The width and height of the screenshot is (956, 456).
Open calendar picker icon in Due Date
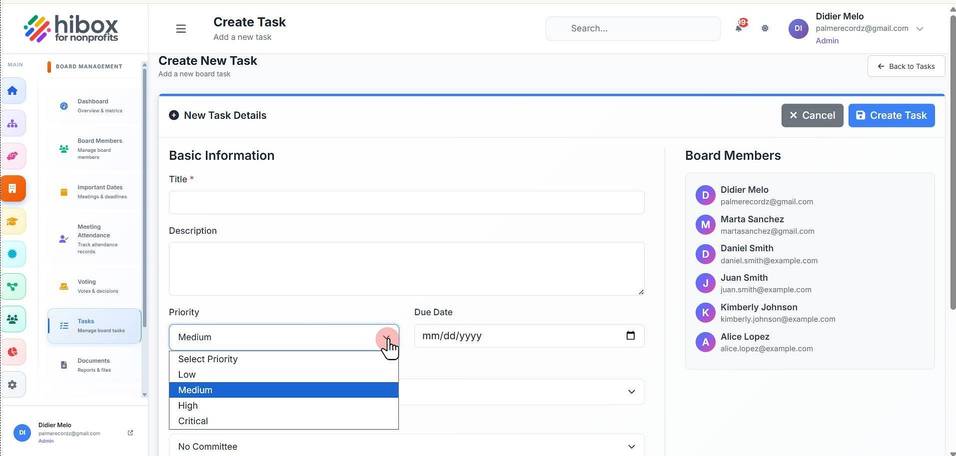(x=630, y=335)
